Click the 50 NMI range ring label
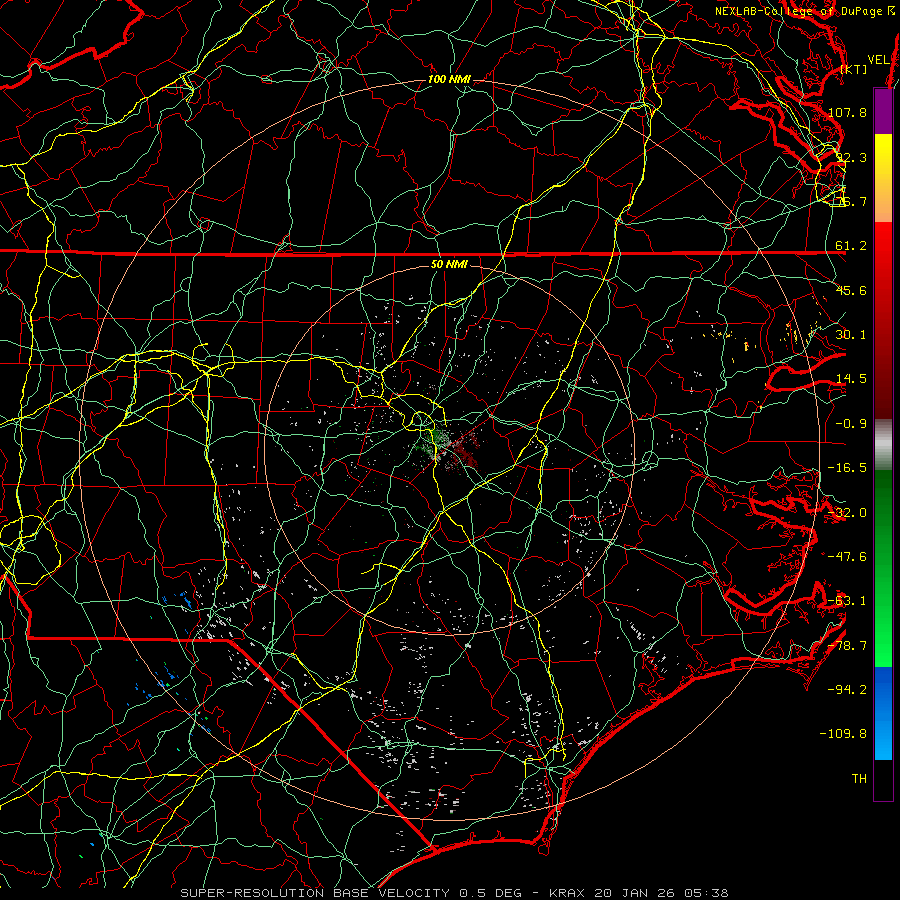Image resolution: width=900 pixels, height=900 pixels. pos(449,264)
